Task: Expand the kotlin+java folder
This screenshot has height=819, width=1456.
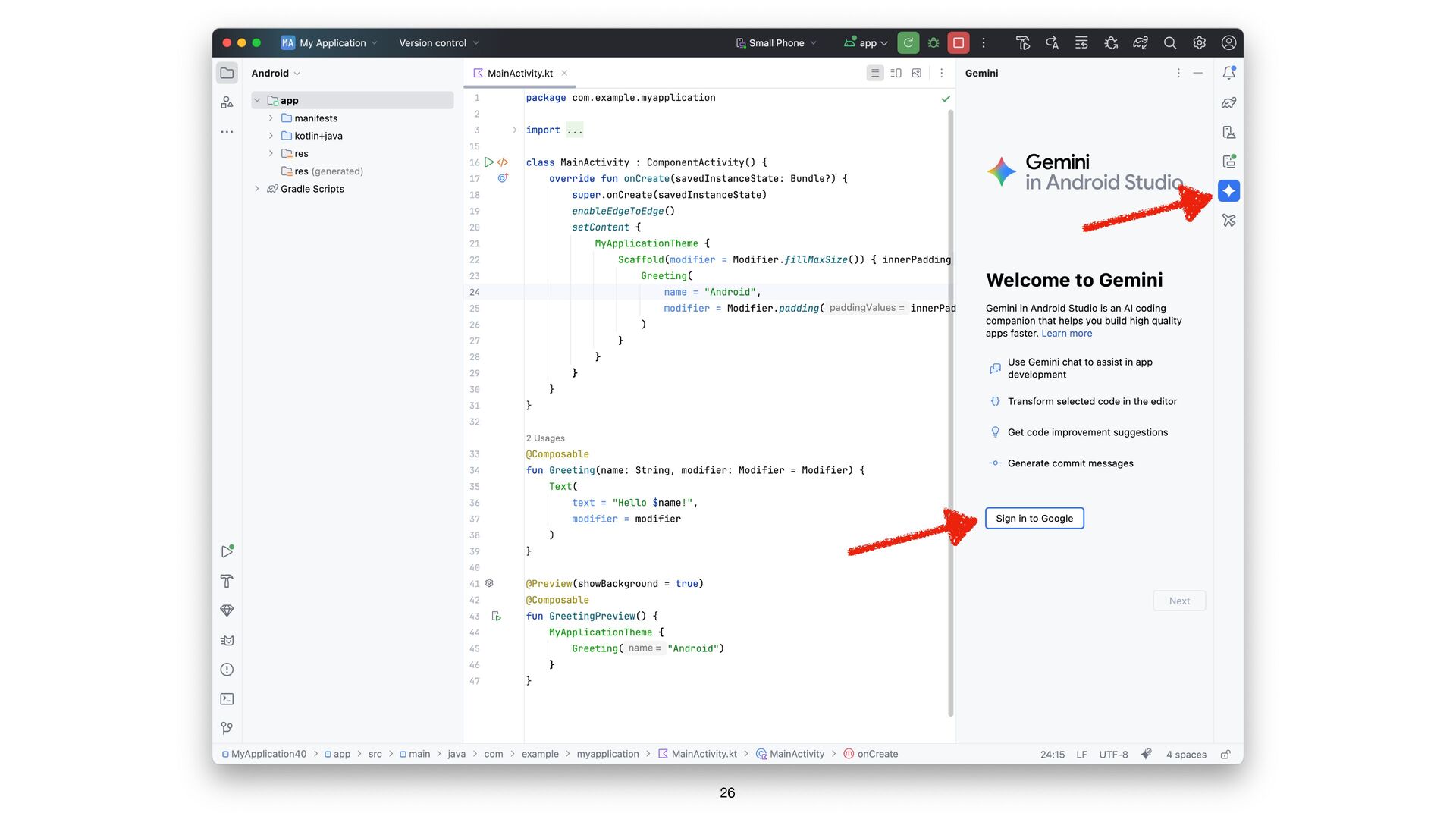Action: pyautogui.click(x=271, y=136)
